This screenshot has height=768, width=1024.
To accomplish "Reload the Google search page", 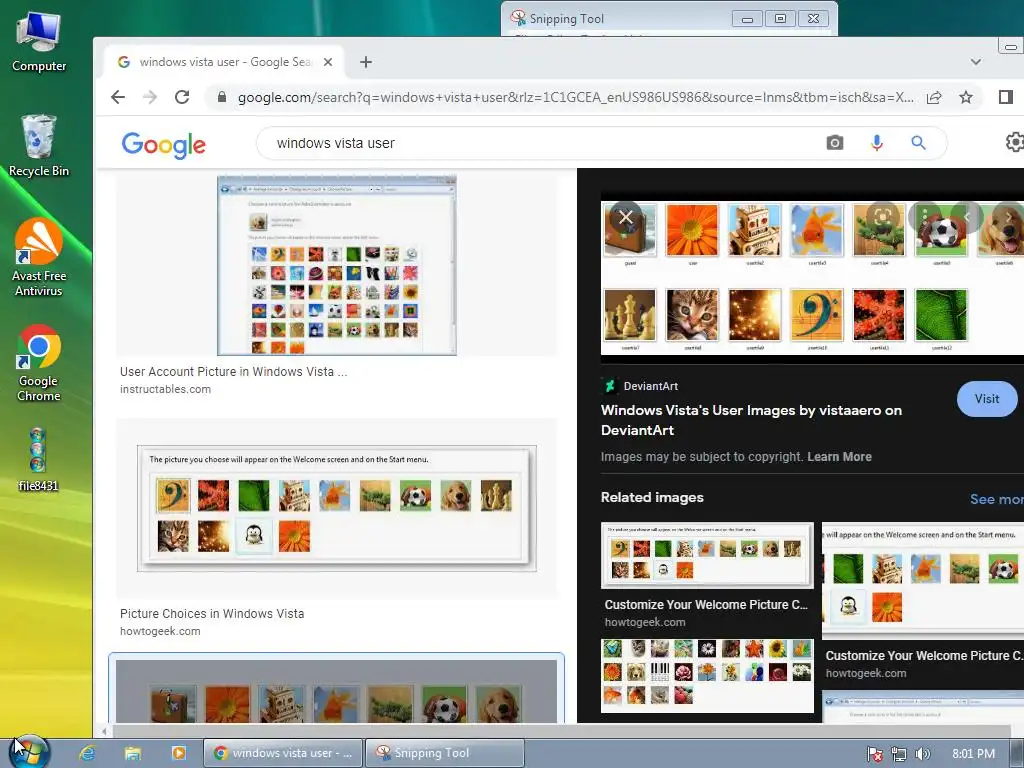I will (x=182, y=97).
